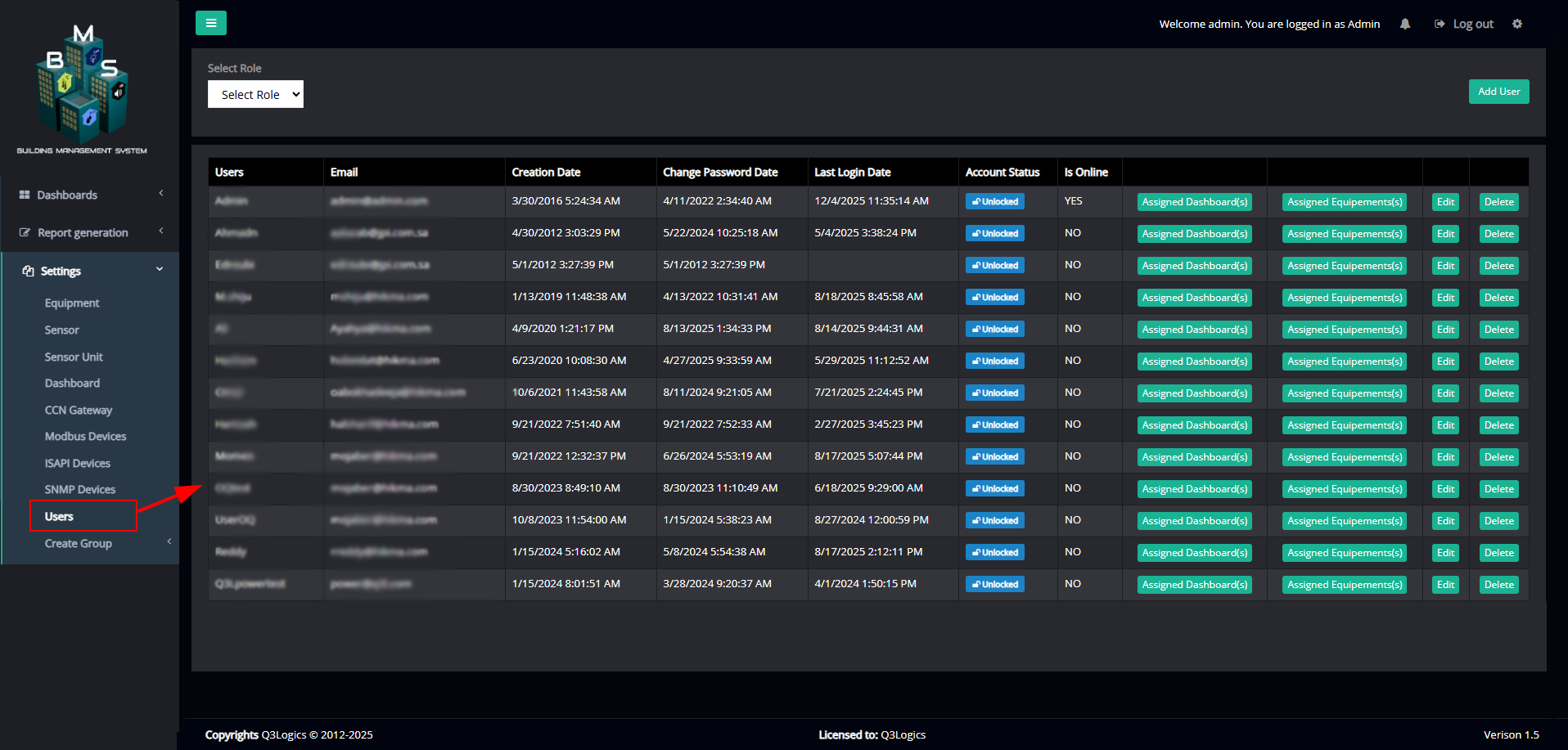Toggle Unlocked status for user created 5/1/2012
The width and height of the screenshot is (1568, 750).
994,266
